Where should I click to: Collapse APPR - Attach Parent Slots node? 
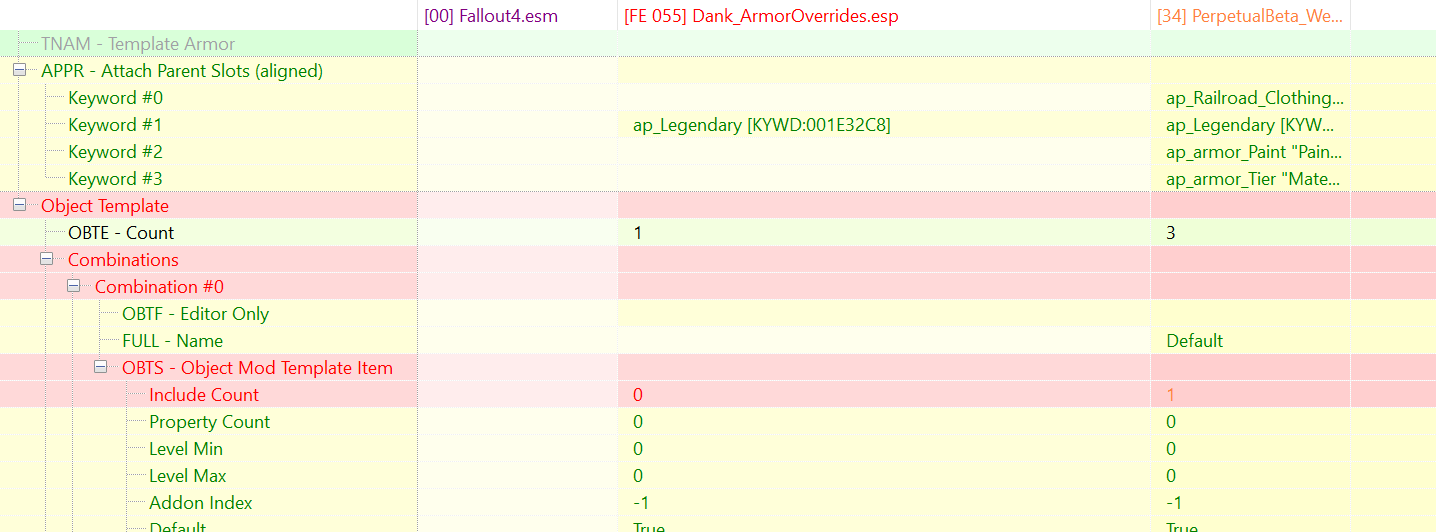19,71
